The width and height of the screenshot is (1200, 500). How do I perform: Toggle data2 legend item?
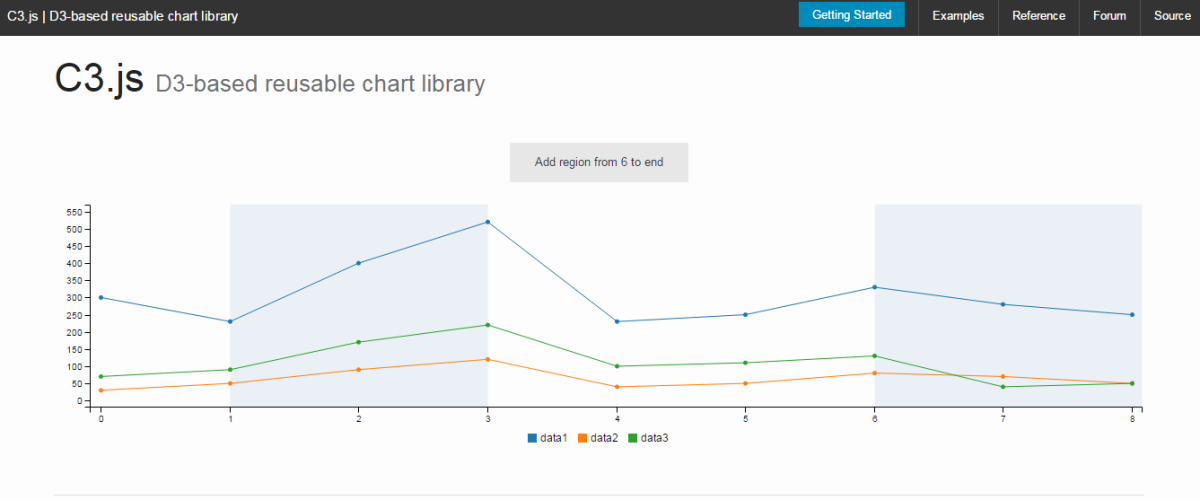[598, 438]
